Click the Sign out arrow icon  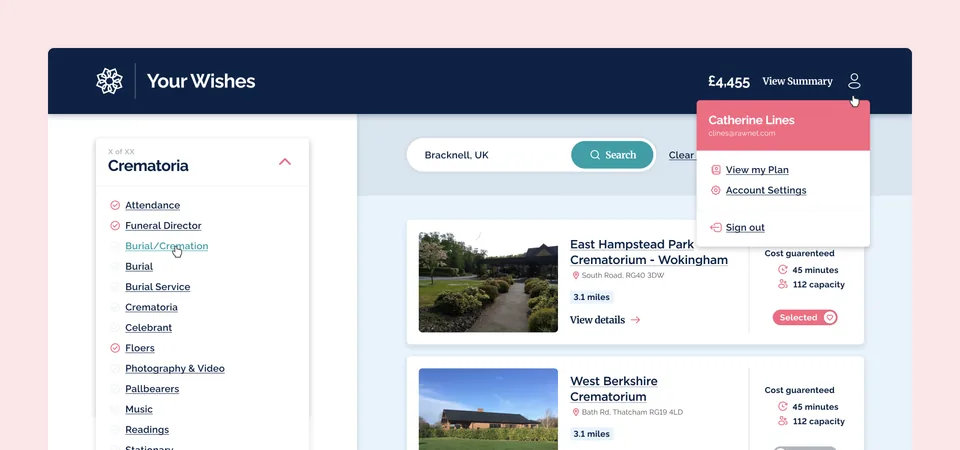point(716,228)
